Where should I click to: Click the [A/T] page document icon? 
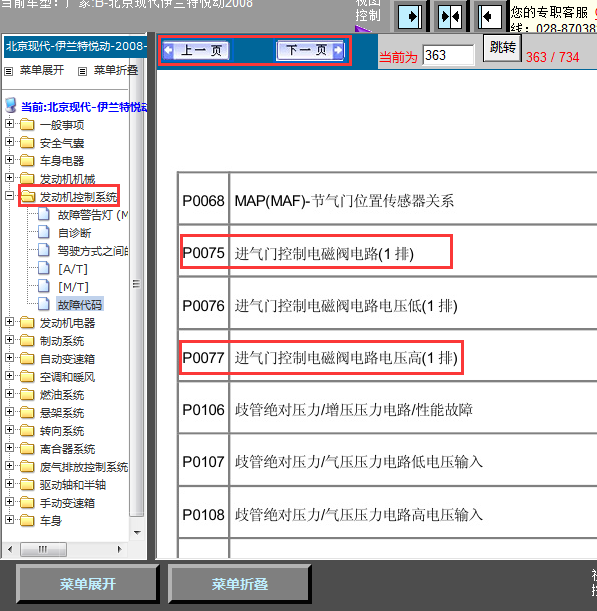(44, 268)
